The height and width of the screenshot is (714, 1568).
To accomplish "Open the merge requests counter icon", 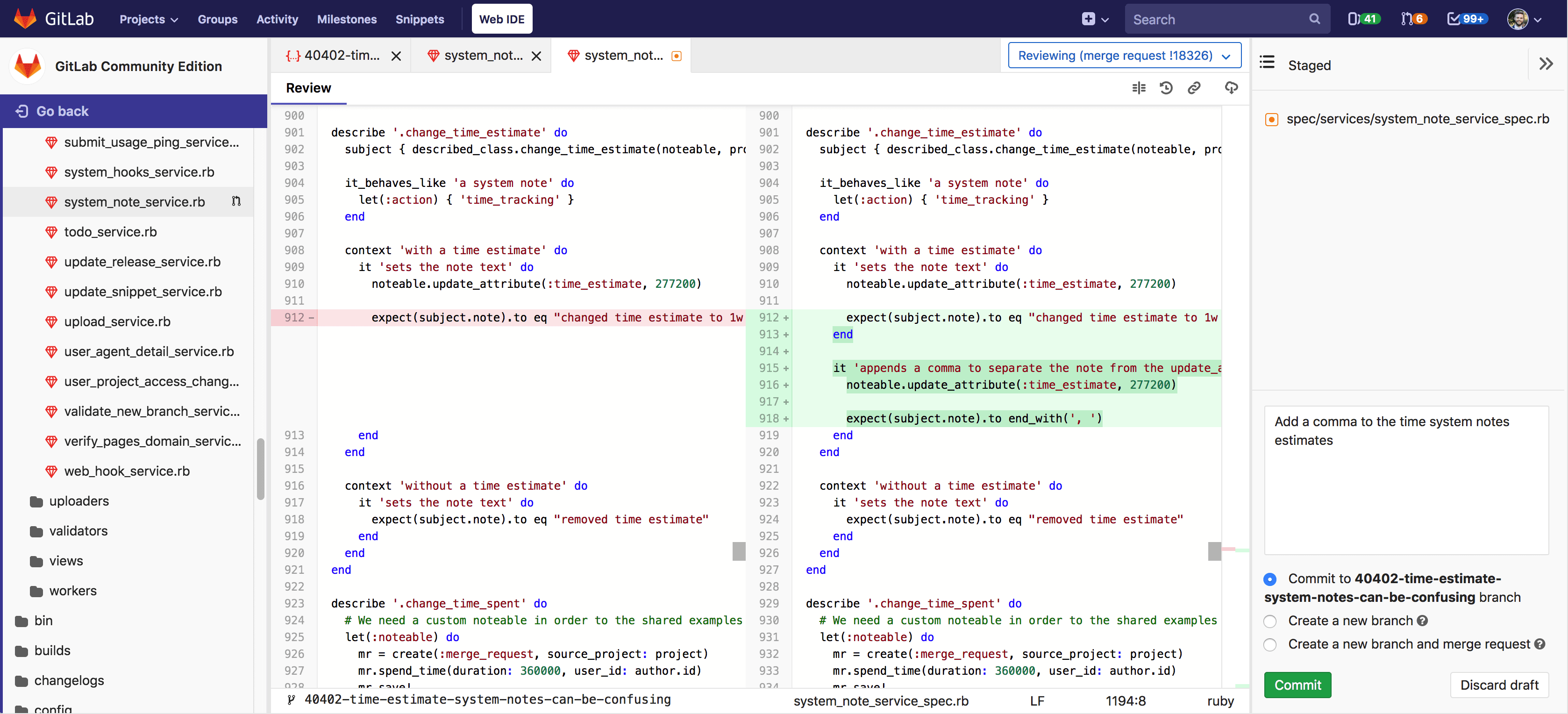I will [1413, 19].
